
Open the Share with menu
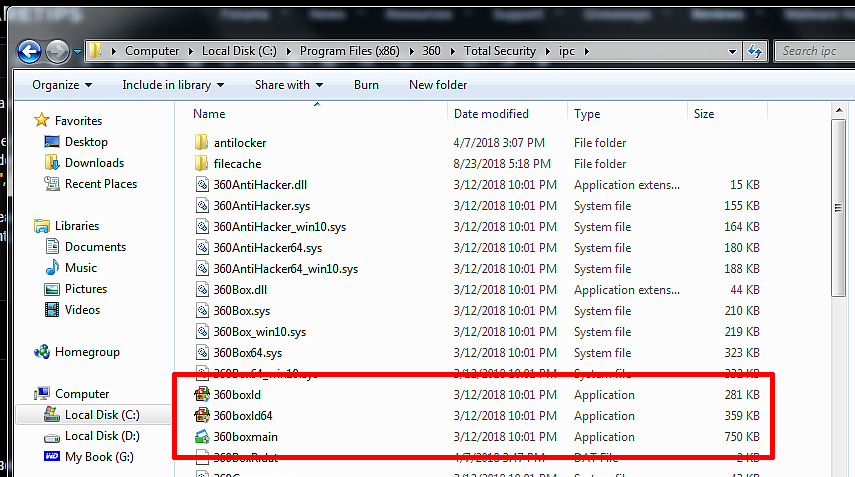point(288,85)
